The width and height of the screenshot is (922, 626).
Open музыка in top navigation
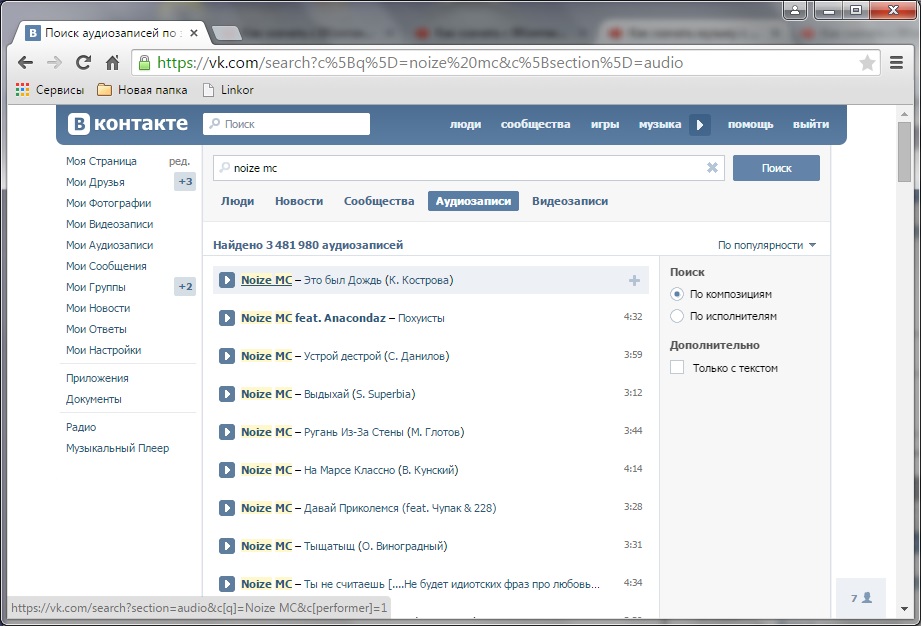[660, 125]
